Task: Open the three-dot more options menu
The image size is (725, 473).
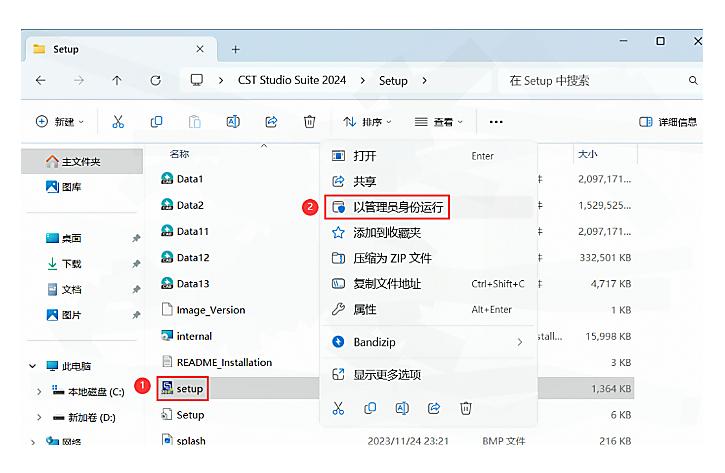Action: (x=496, y=122)
